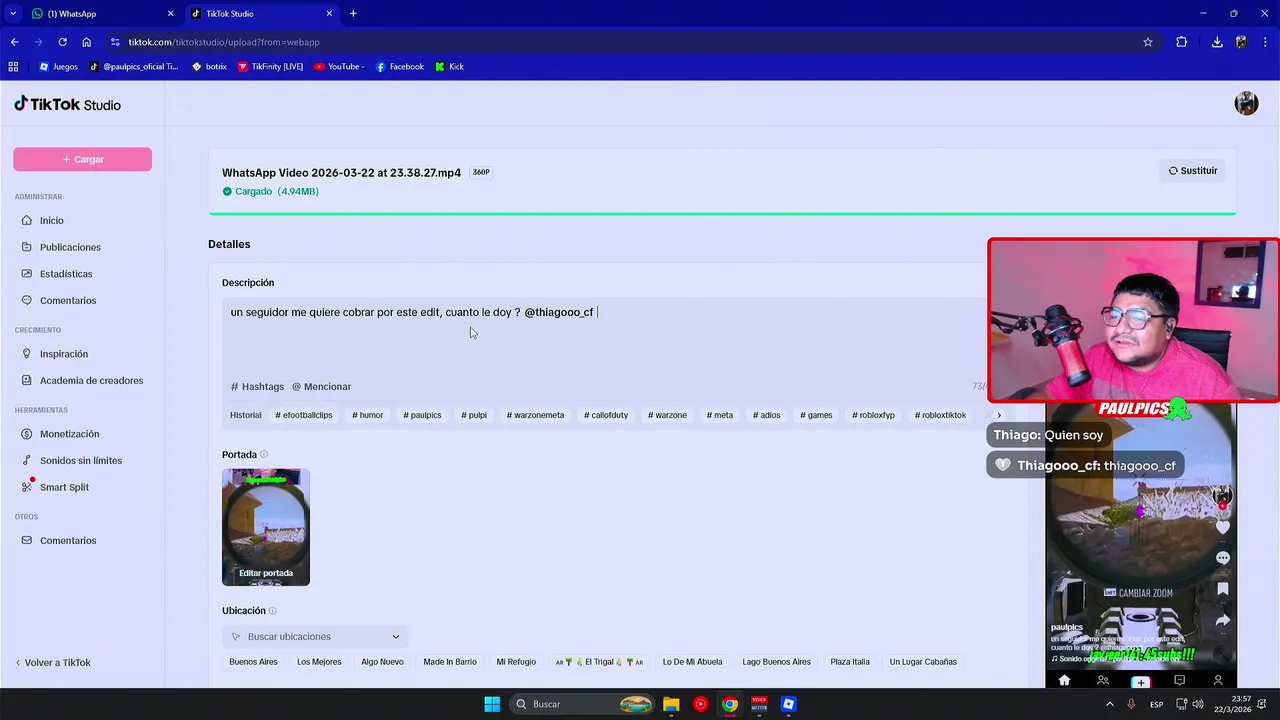Choose Lo De Mi Abuela location
The width and height of the screenshot is (1280, 720).
click(692, 662)
